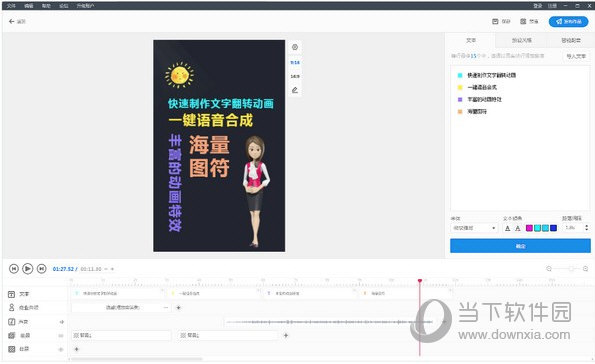Click the yellow square beside second list line

pos(460,87)
